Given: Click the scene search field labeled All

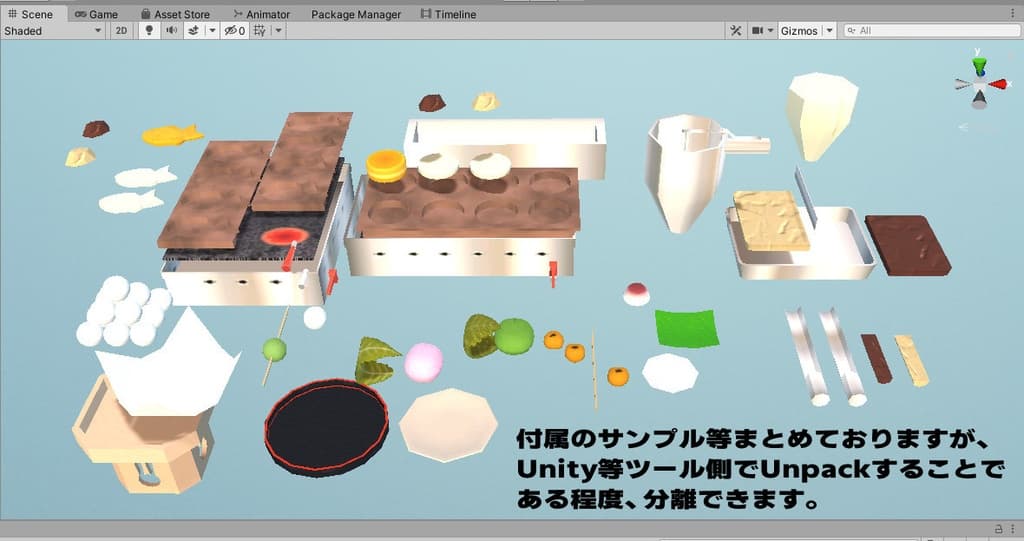Looking at the screenshot, I should (933, 31).
